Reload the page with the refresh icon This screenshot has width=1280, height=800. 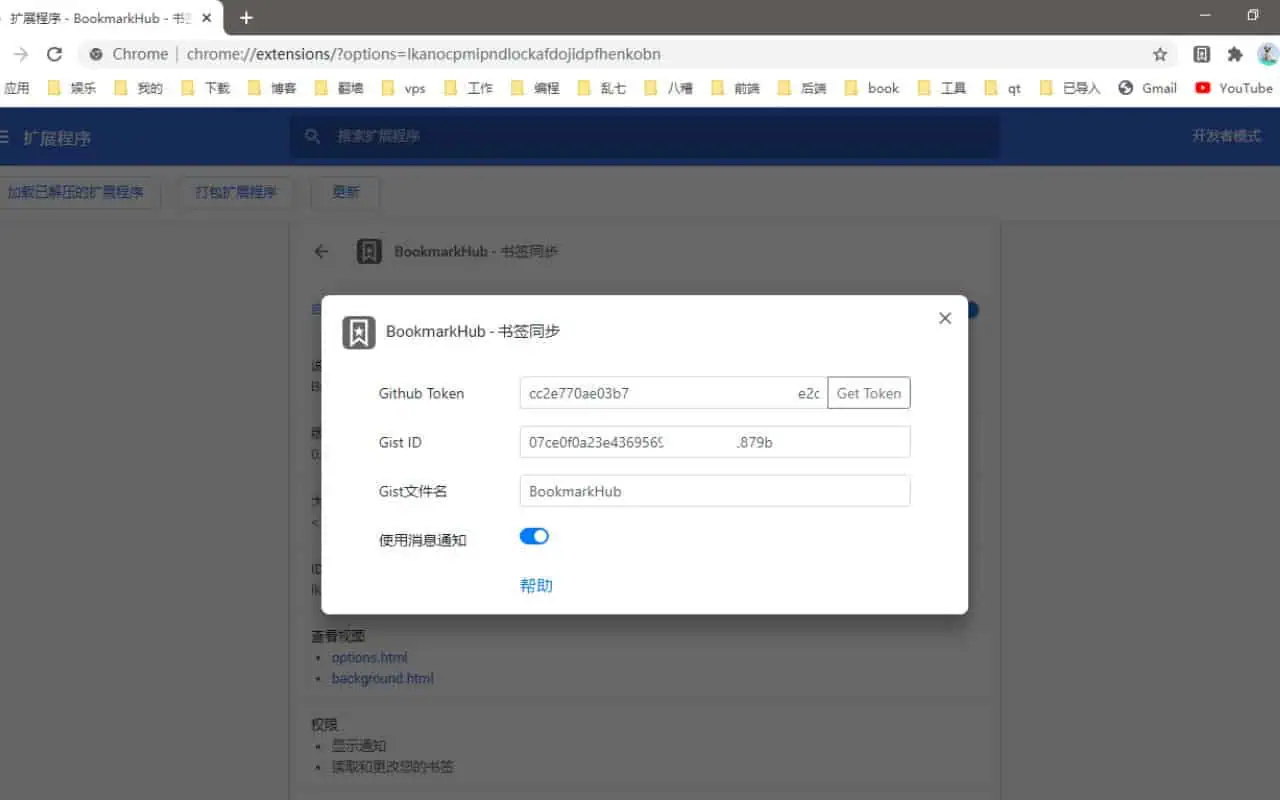click(54, 54)
